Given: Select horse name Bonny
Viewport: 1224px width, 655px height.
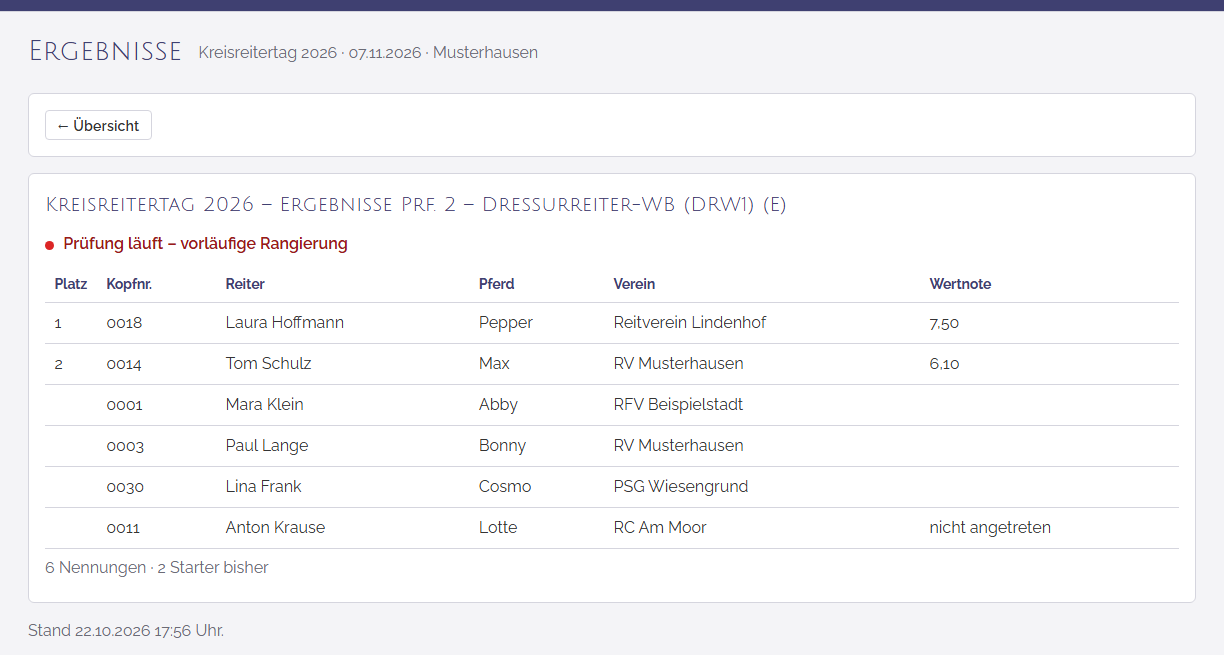Looking at the screenshot, I should pos(502,446).
